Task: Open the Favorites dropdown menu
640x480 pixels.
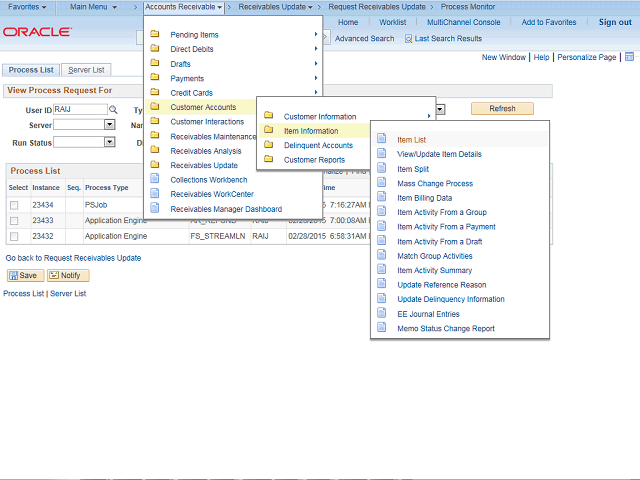Action: 27,7
